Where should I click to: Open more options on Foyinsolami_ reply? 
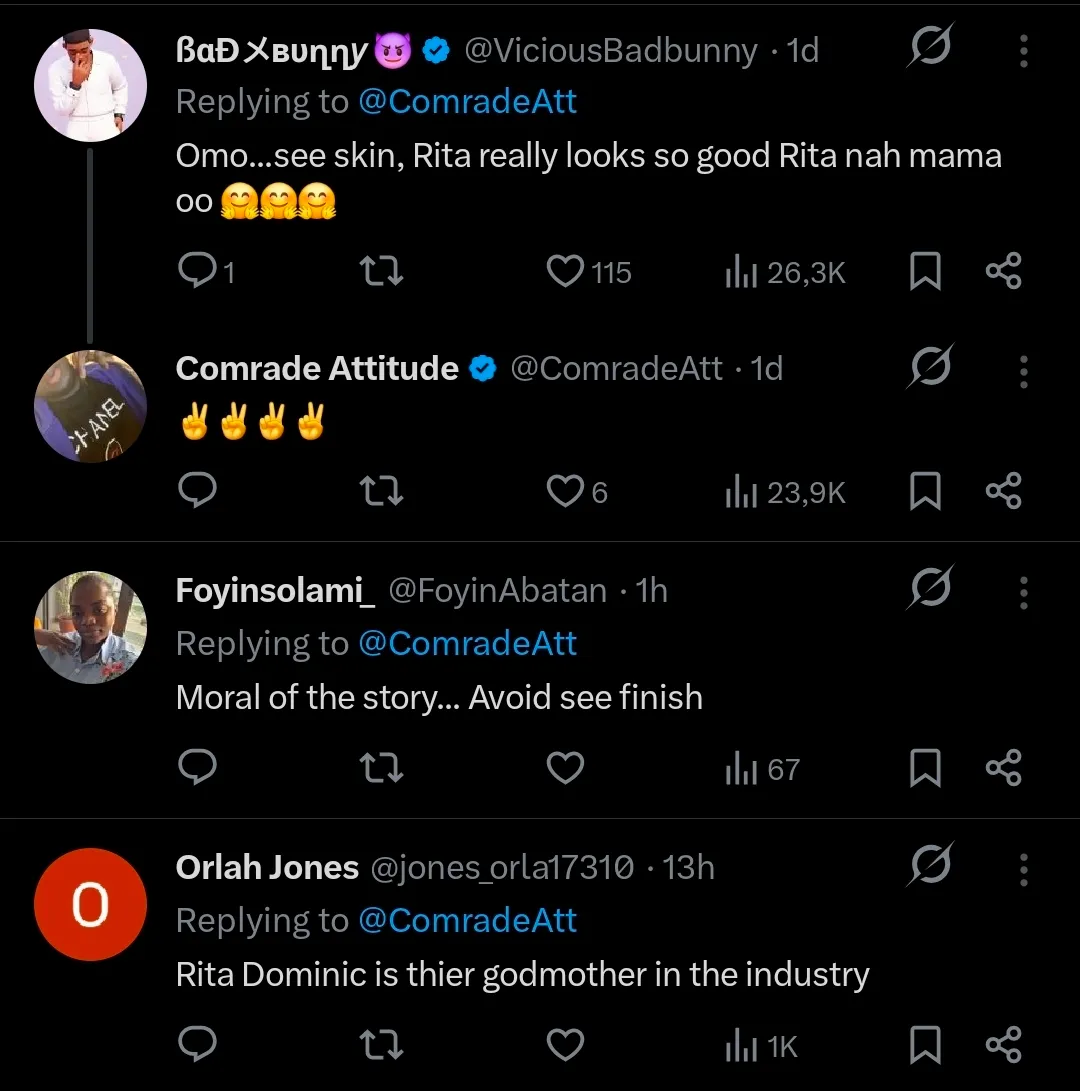(1023, 592)
